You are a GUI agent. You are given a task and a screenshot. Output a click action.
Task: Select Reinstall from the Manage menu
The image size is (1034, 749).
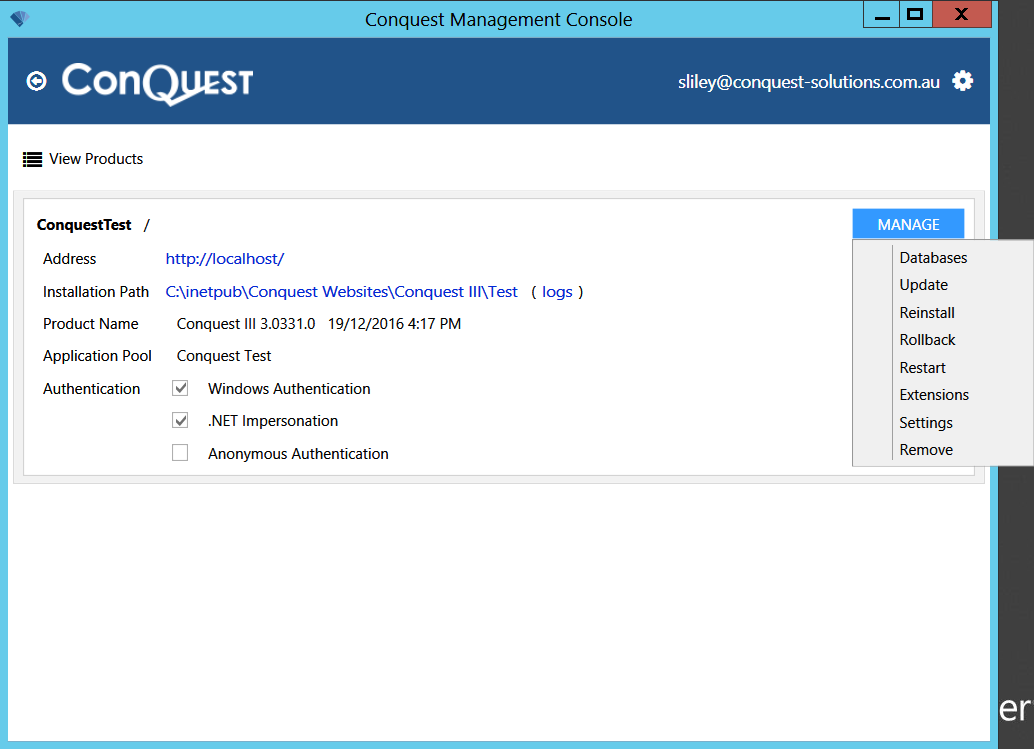point(927,313)
